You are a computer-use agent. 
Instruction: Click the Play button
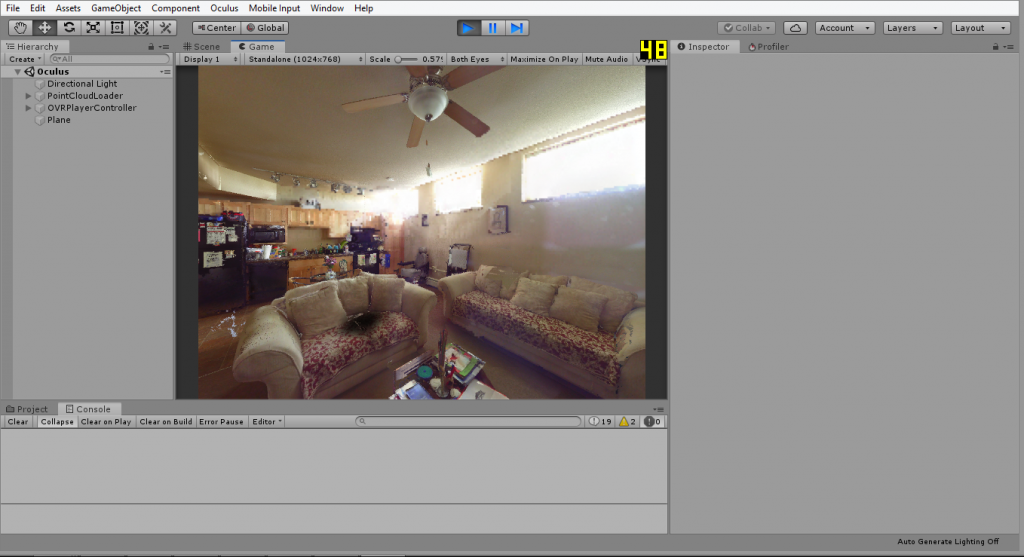pyautogui.click(x=468, y=28)
